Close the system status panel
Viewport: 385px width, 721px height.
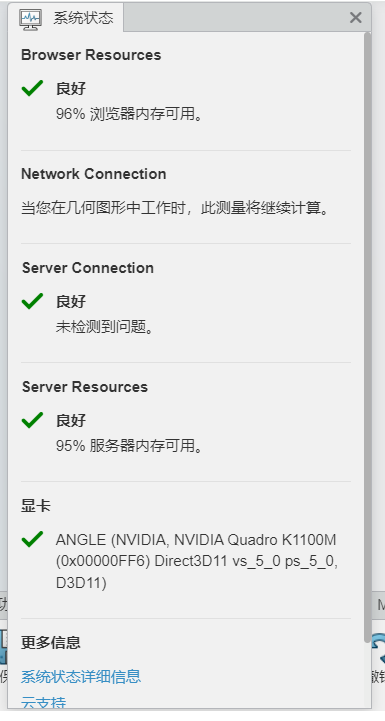(356, 17)
